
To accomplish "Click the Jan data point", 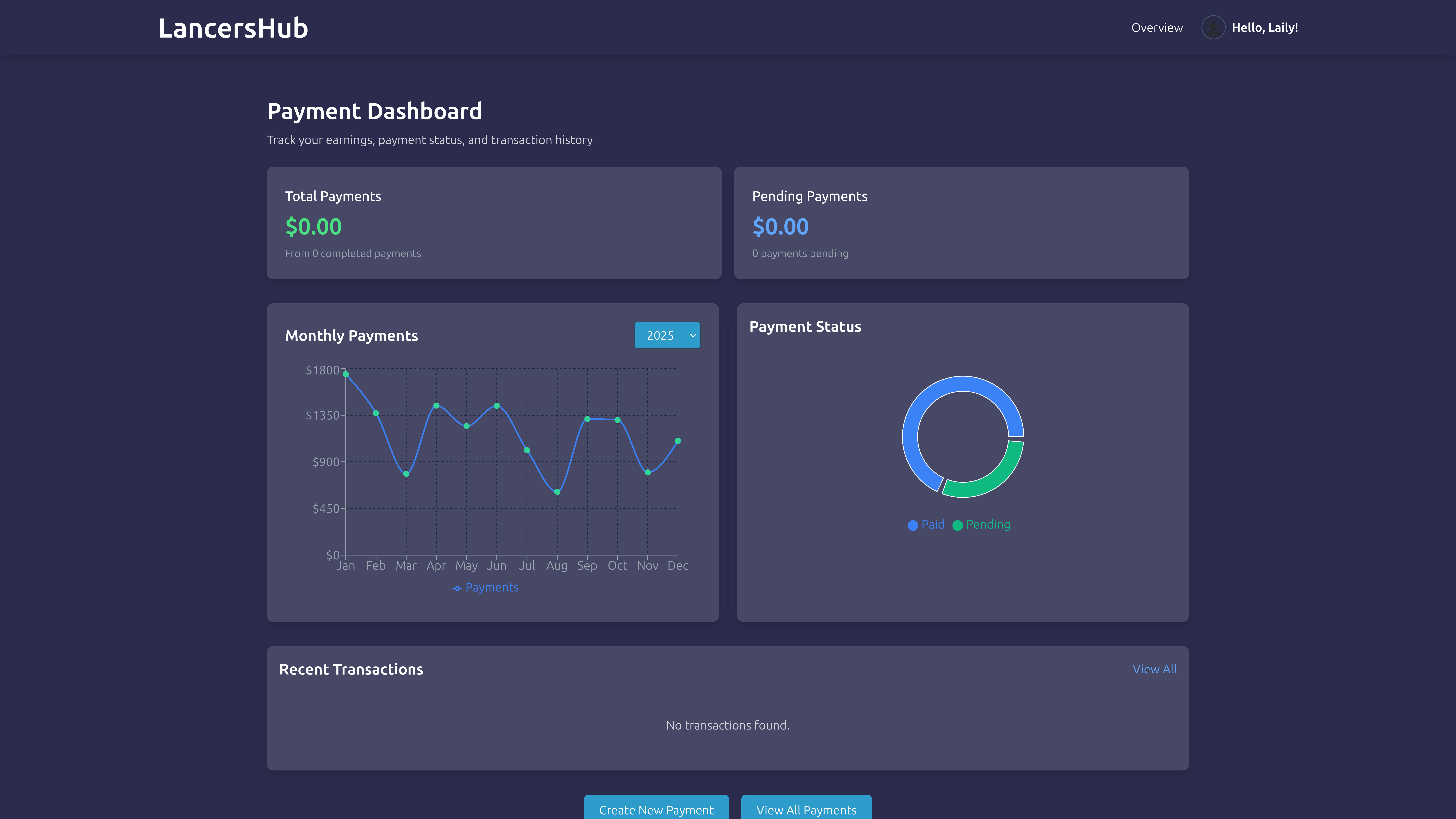I will pos(346,374).
